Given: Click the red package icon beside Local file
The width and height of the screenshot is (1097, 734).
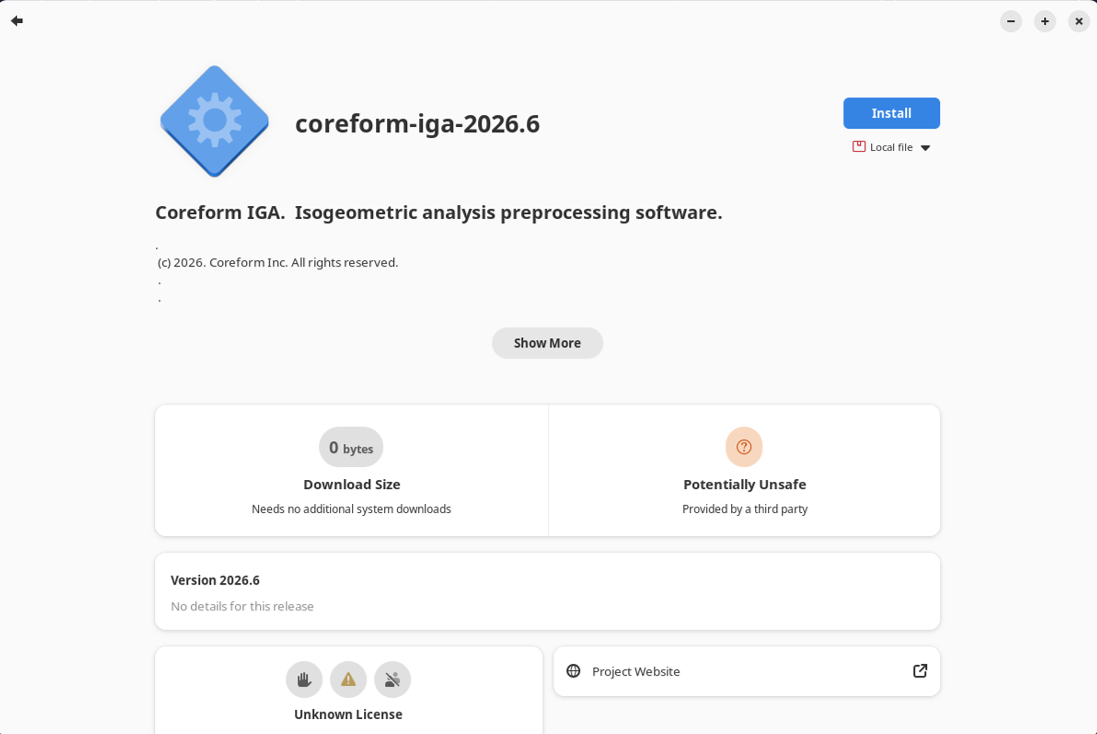Looking at the screenshot, I should point(858,146).
